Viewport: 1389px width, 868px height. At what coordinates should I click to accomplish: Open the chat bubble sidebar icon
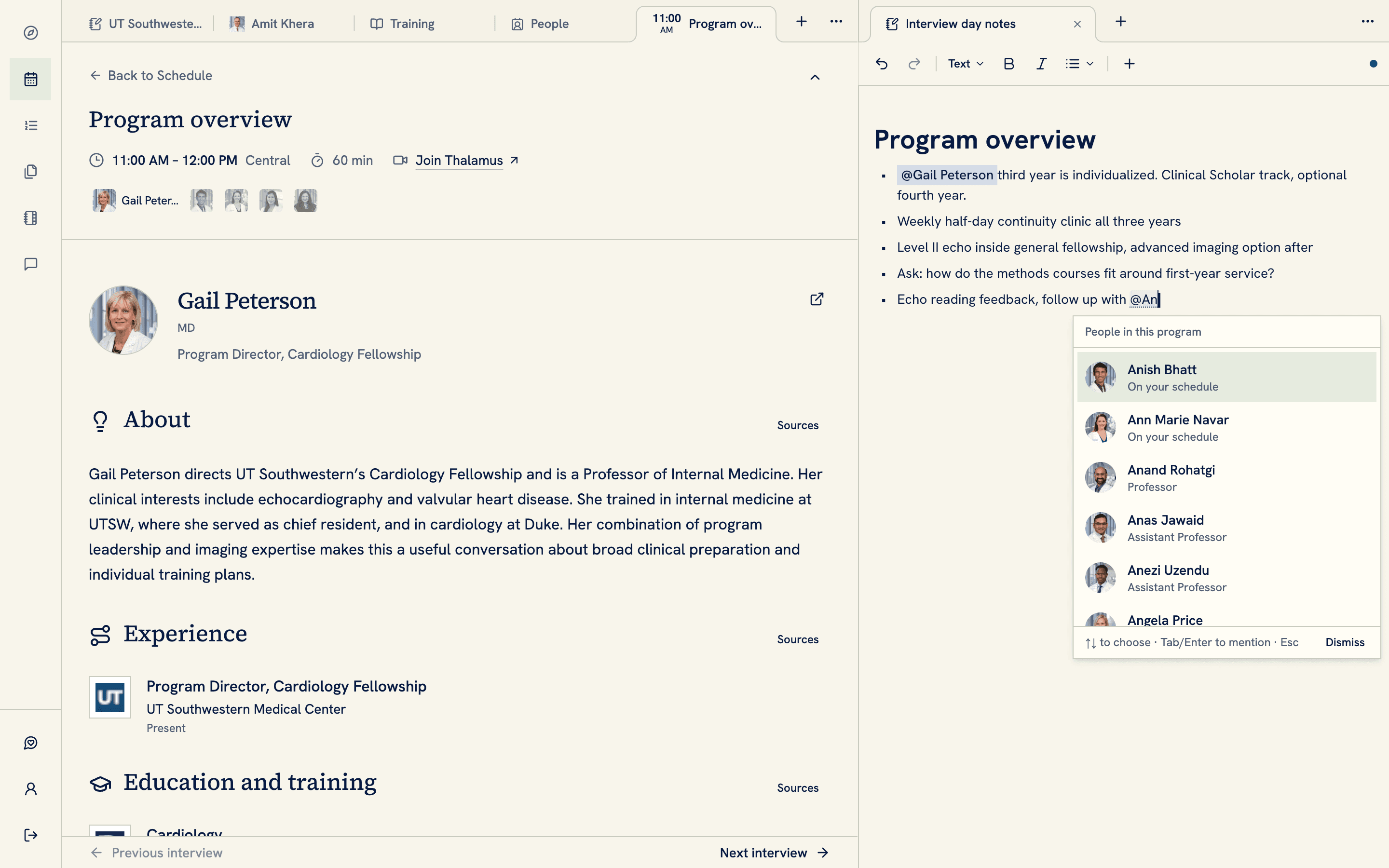(x=31, y=264)
